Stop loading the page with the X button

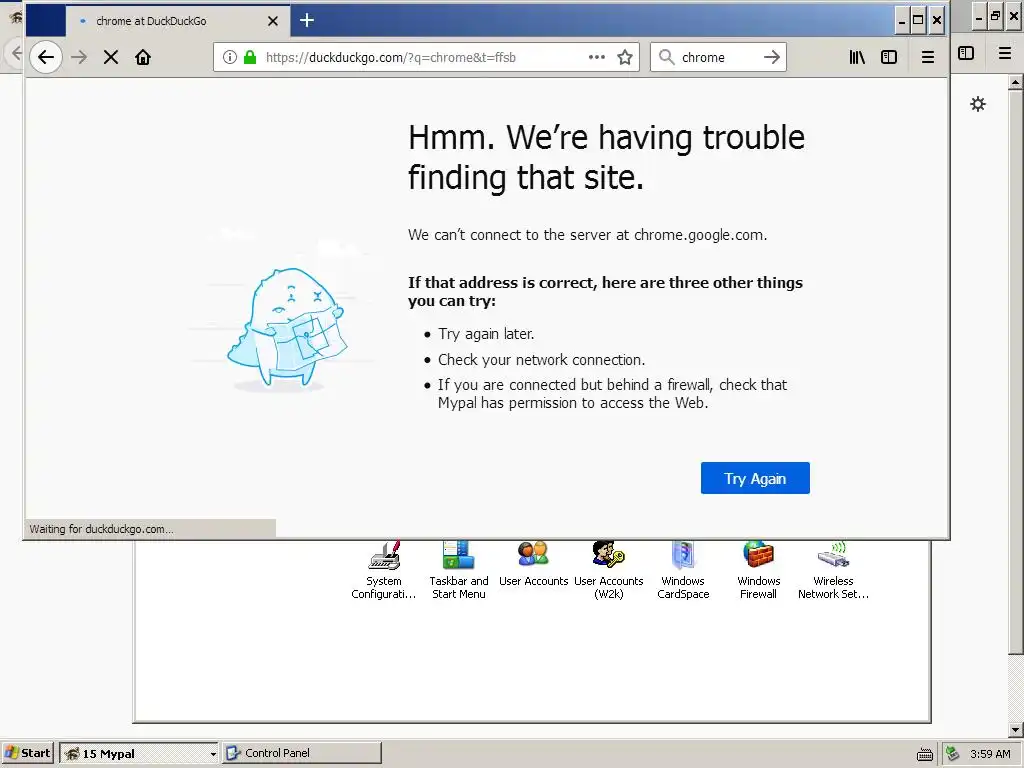pos(111,57)
